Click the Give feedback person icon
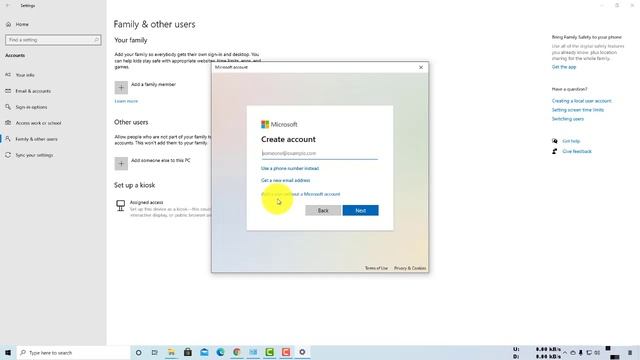 coord(555,151)
